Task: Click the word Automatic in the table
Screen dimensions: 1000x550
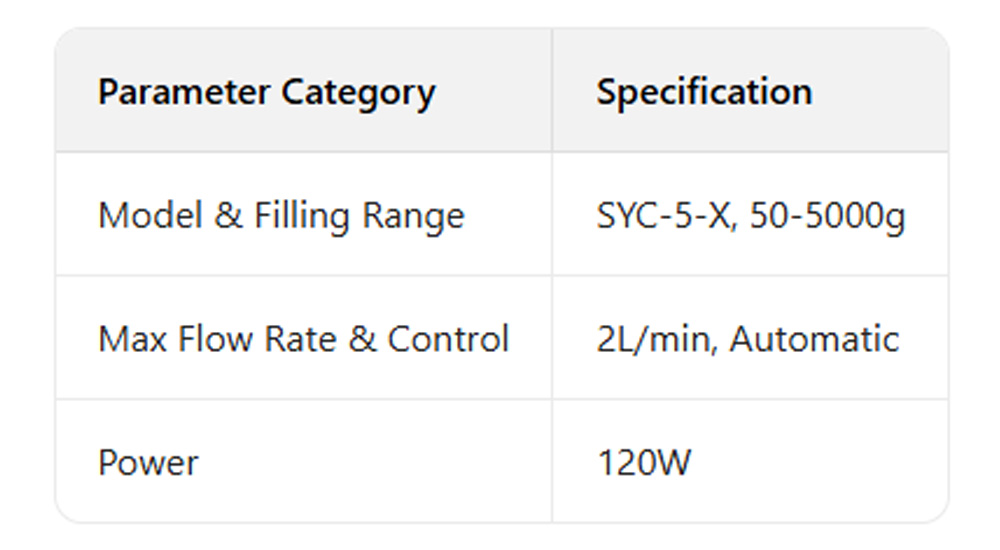Action: click(814, 339)
